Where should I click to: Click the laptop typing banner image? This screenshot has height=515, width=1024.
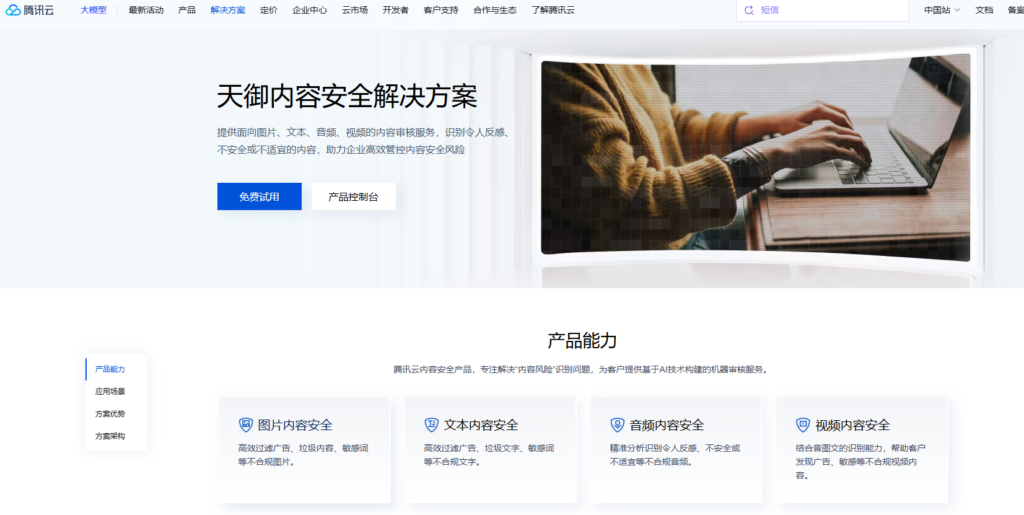point(756,157)
